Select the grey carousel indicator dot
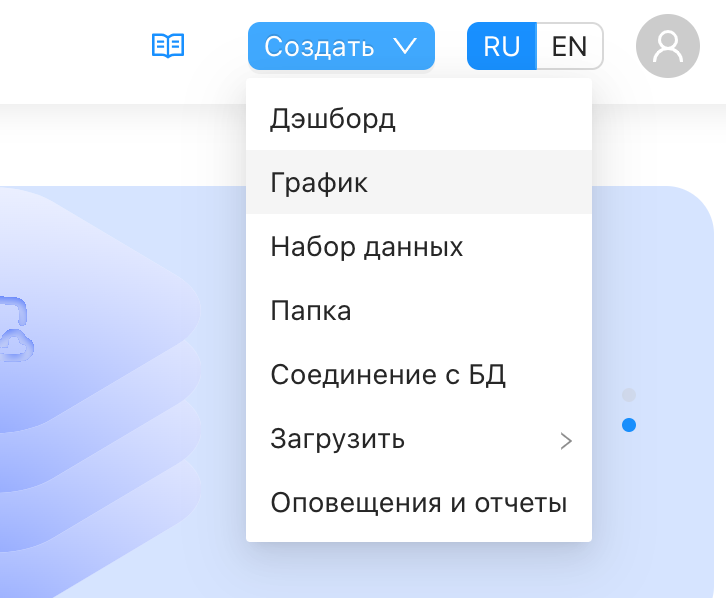Image resolution: width=726 pixels, height=598 pixels. 629,395
